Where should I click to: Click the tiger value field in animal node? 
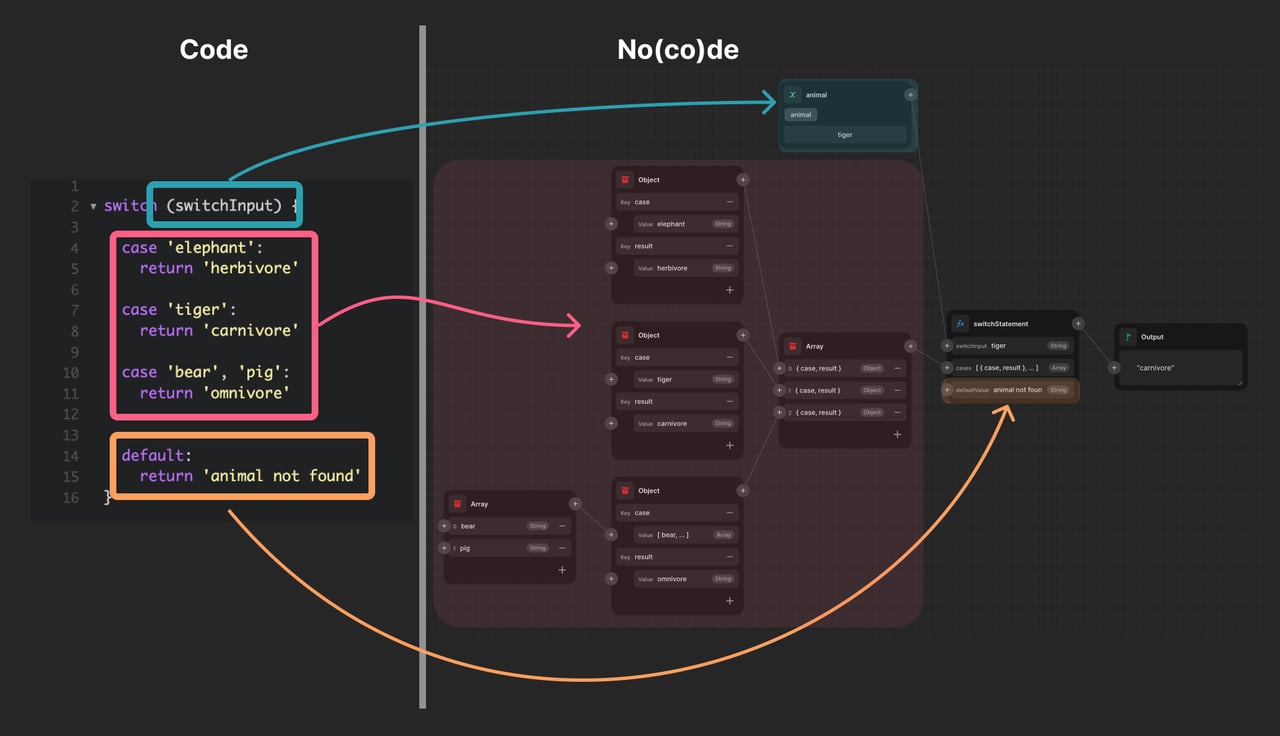click(x=845, y=135)
